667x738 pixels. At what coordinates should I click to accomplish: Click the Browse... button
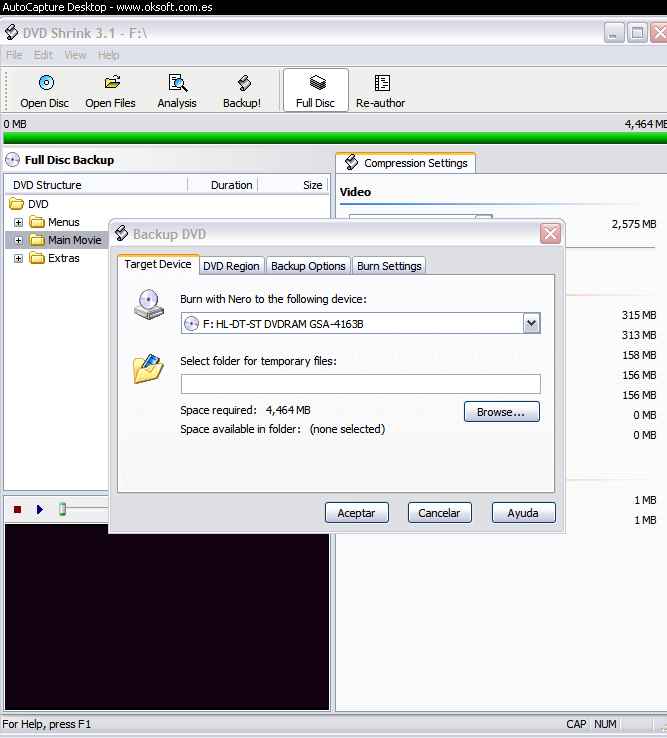(502, 412)
